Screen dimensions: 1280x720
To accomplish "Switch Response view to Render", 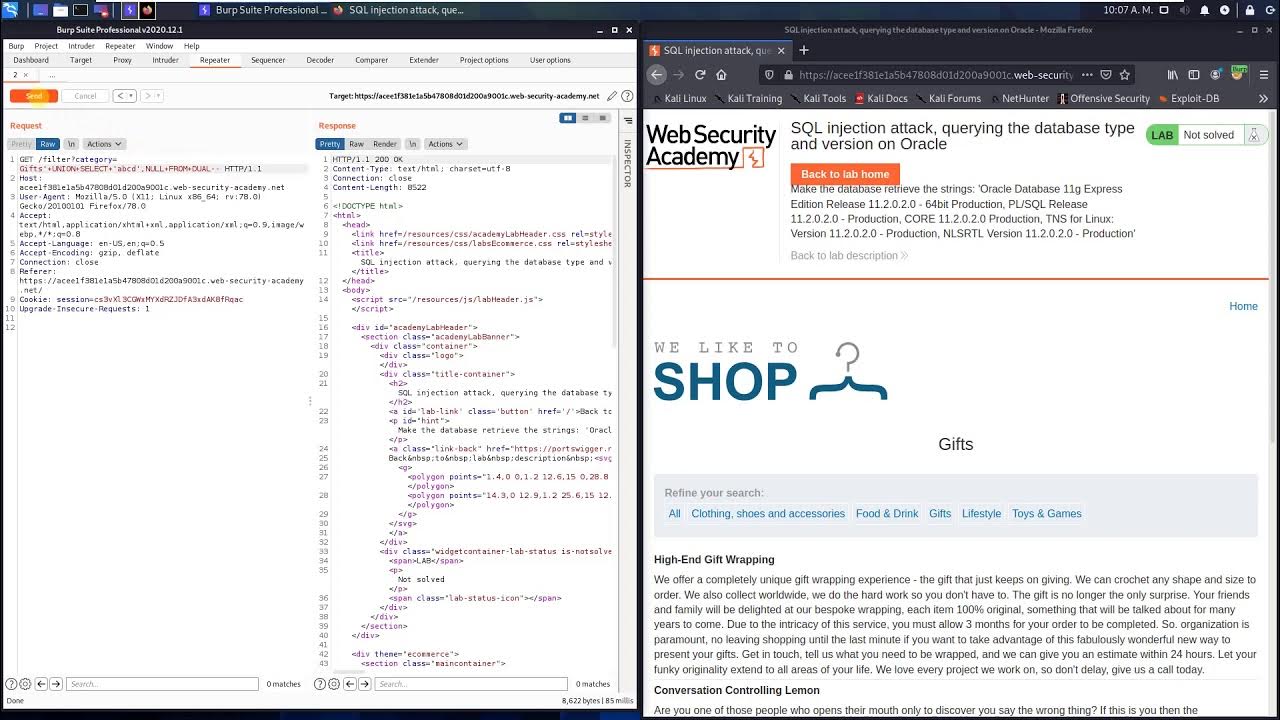I will [x=385, y=144].
